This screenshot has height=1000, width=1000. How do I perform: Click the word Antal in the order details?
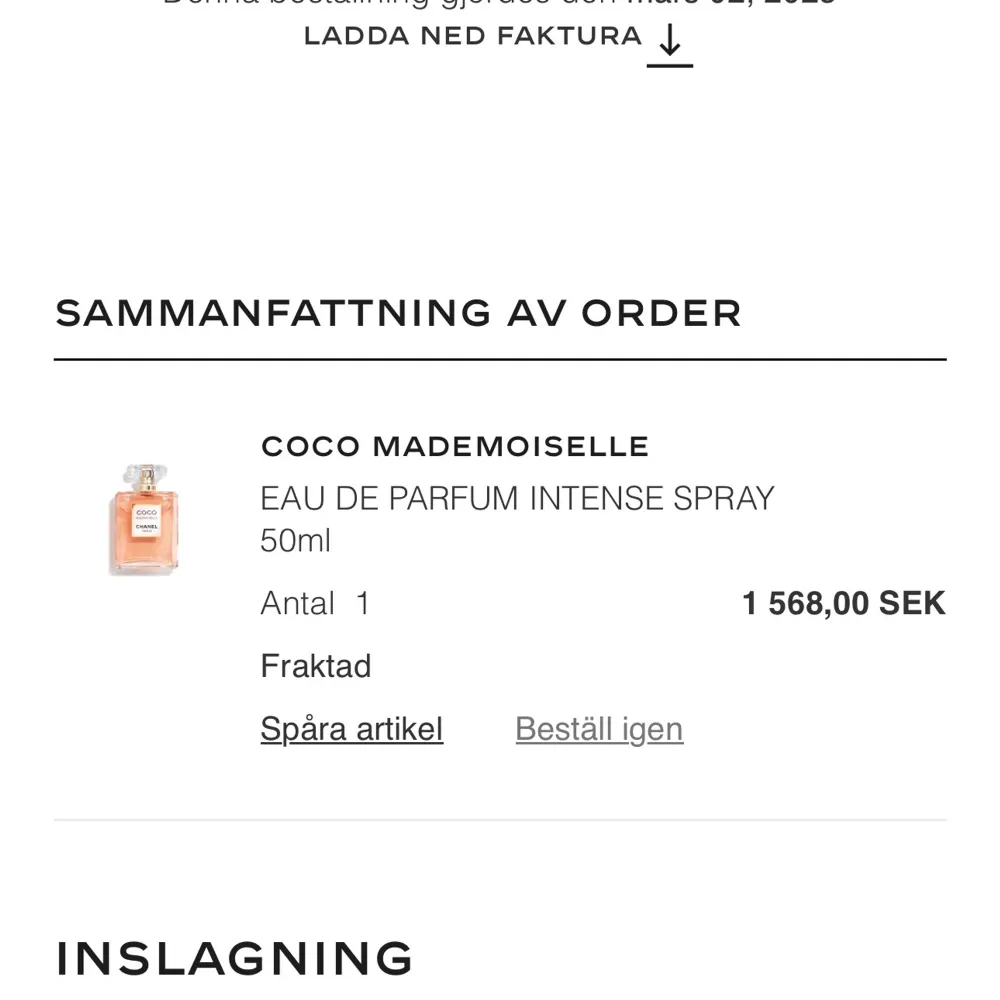pyautogui.click(x=297, y=603)
